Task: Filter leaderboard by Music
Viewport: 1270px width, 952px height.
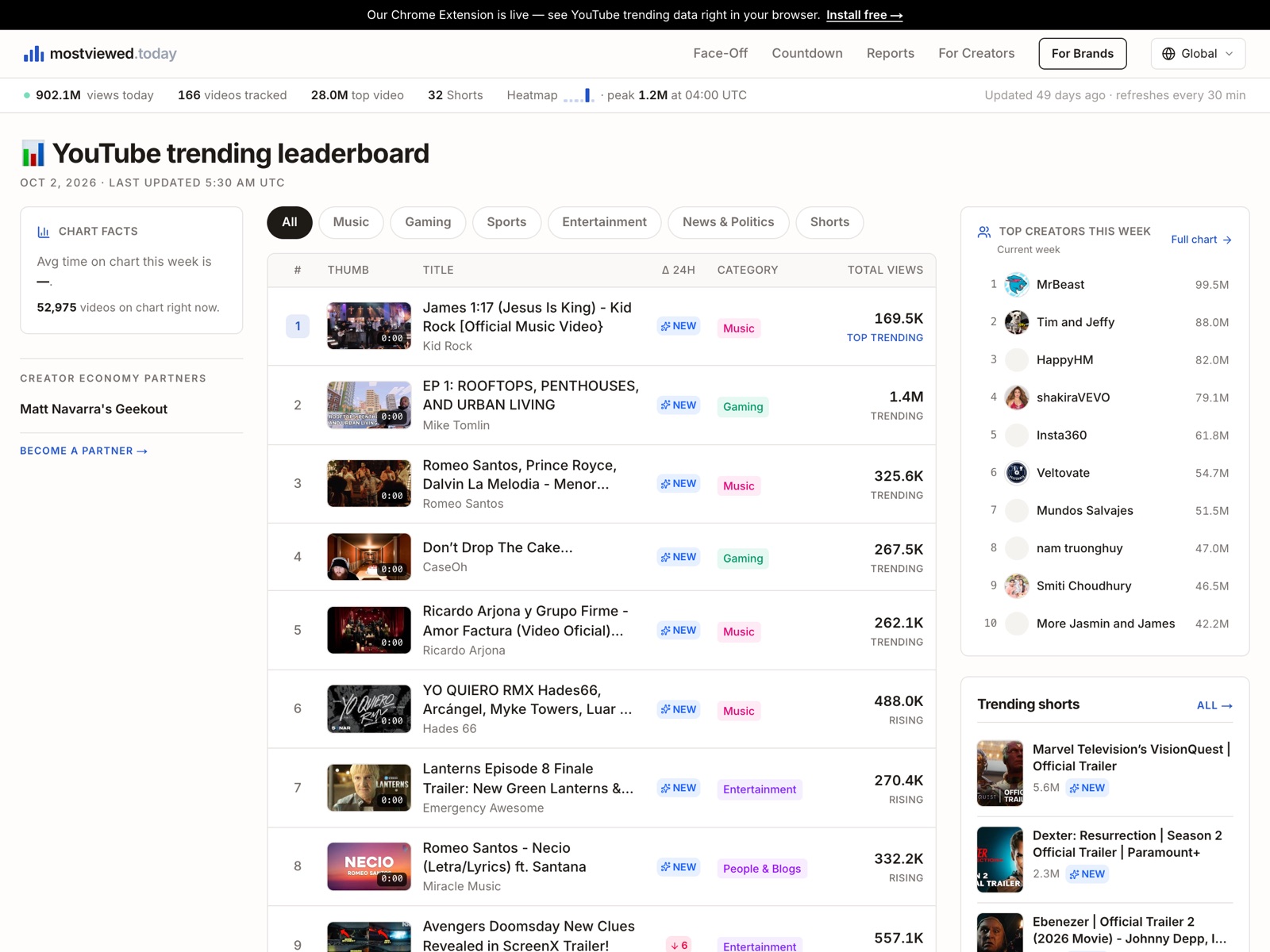Action: click(351, 222)
